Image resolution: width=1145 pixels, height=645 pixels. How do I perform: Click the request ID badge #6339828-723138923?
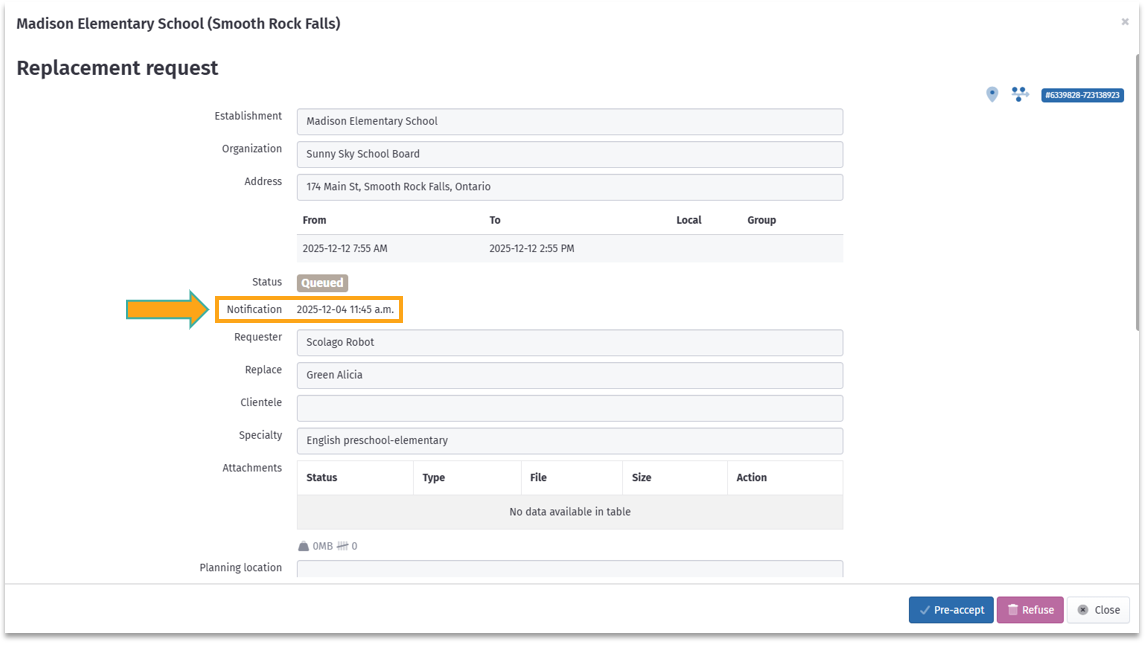coord(1082,95)
